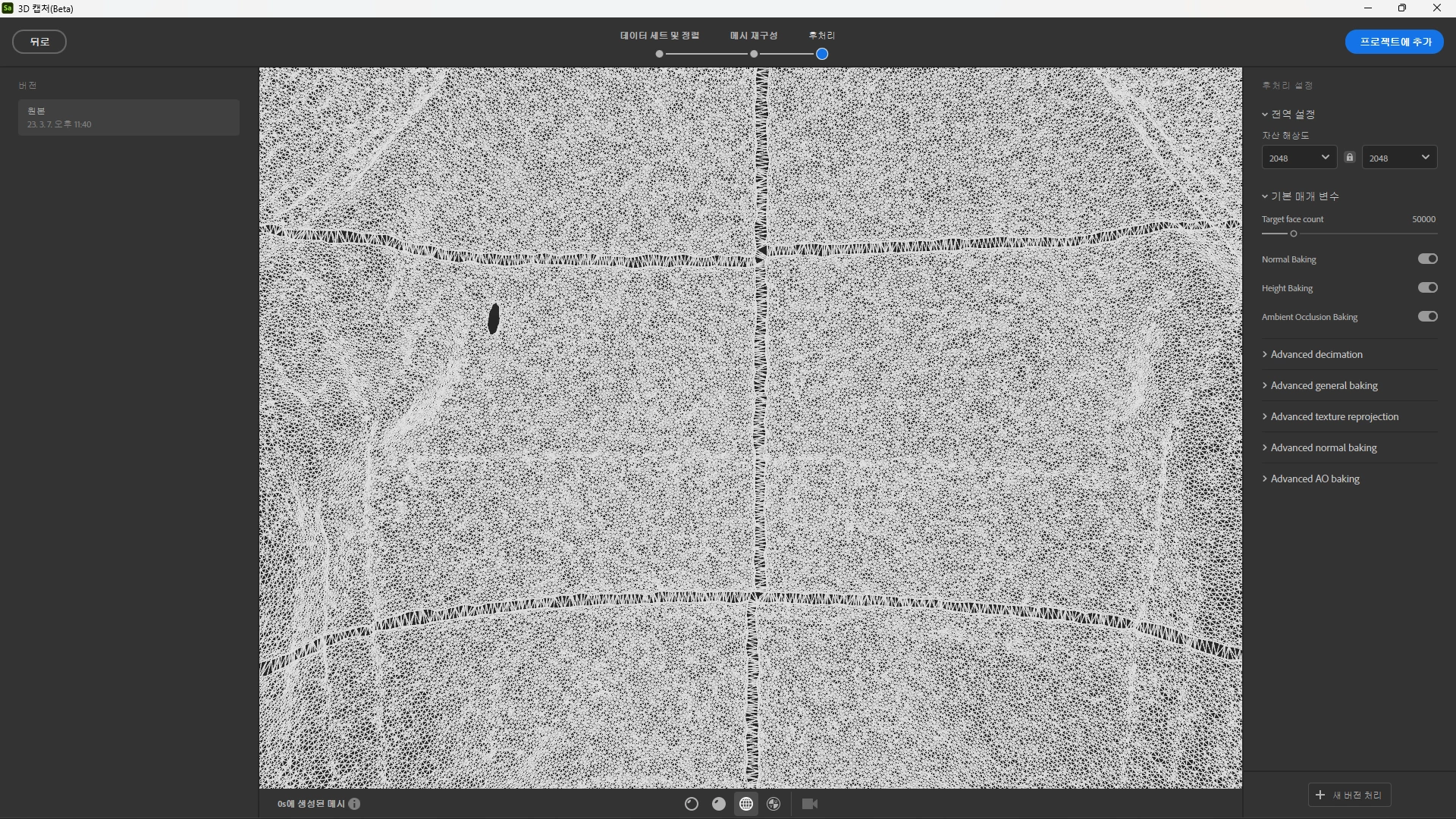The image size is (1456, 819).
Task: Click the camera display icon
Action: point(810,804)
